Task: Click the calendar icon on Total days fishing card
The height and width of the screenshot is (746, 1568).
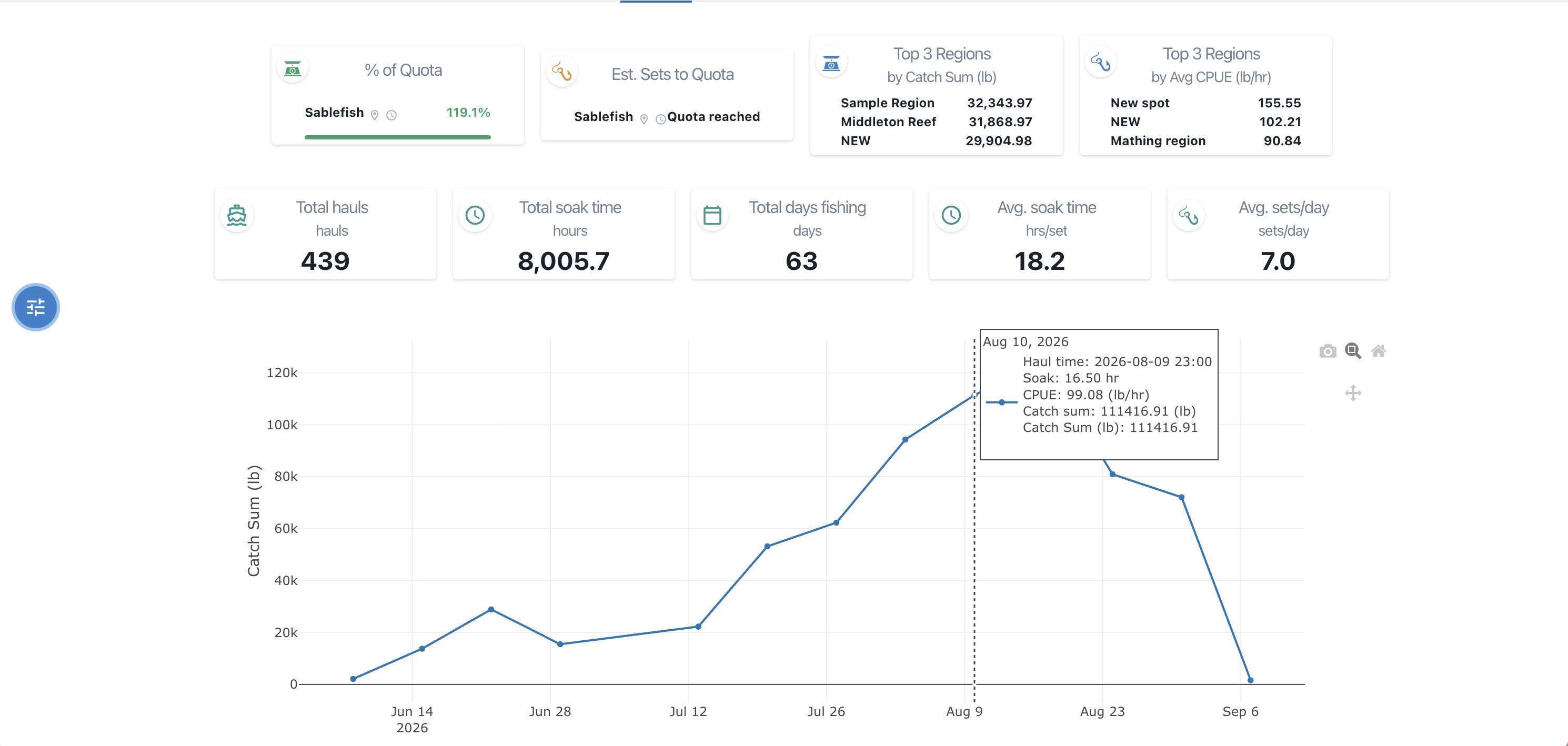Action: tap(713, 215)
